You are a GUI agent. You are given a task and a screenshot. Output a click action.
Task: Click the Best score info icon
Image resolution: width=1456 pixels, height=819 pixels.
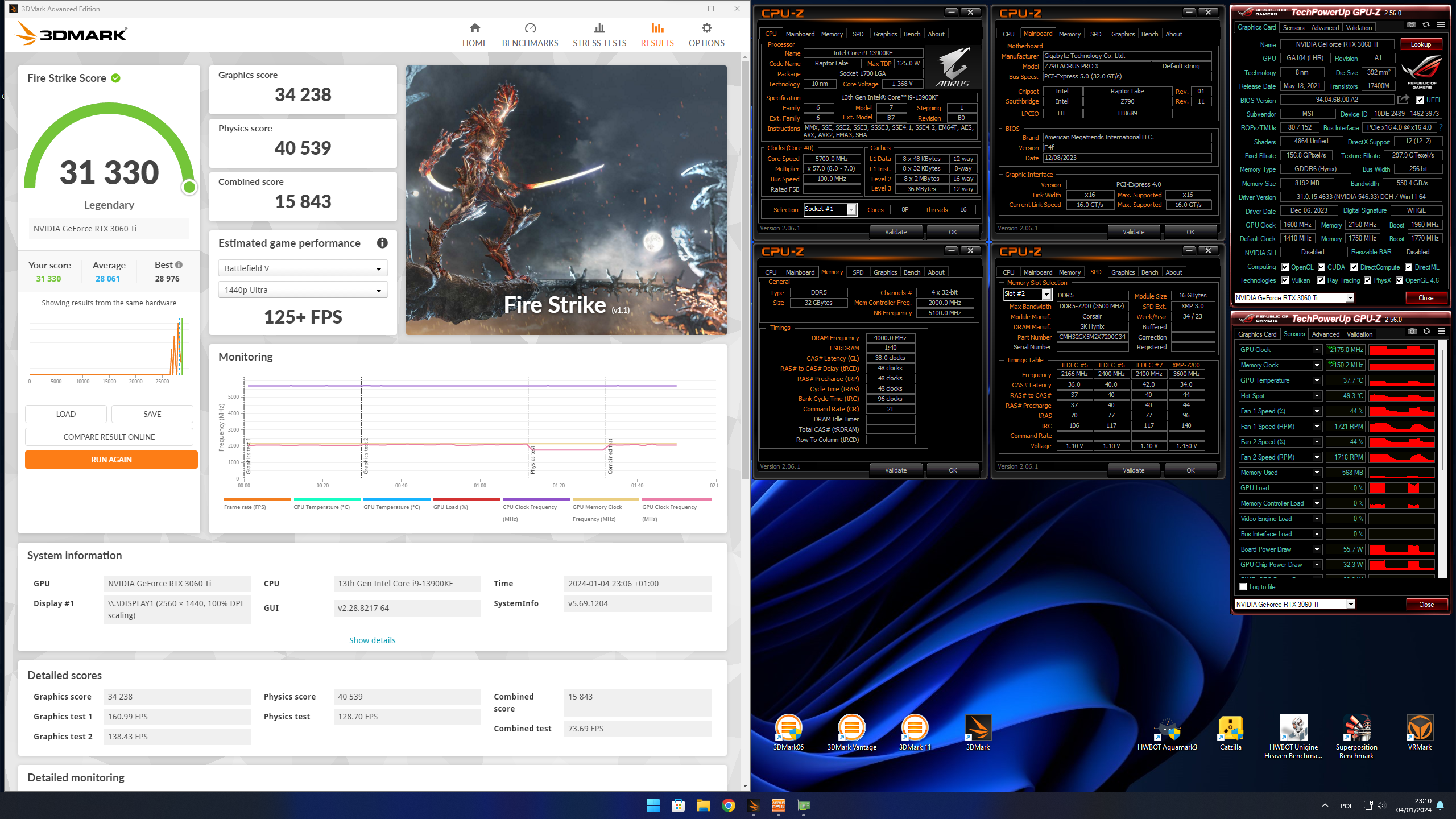tap(179, 265)
